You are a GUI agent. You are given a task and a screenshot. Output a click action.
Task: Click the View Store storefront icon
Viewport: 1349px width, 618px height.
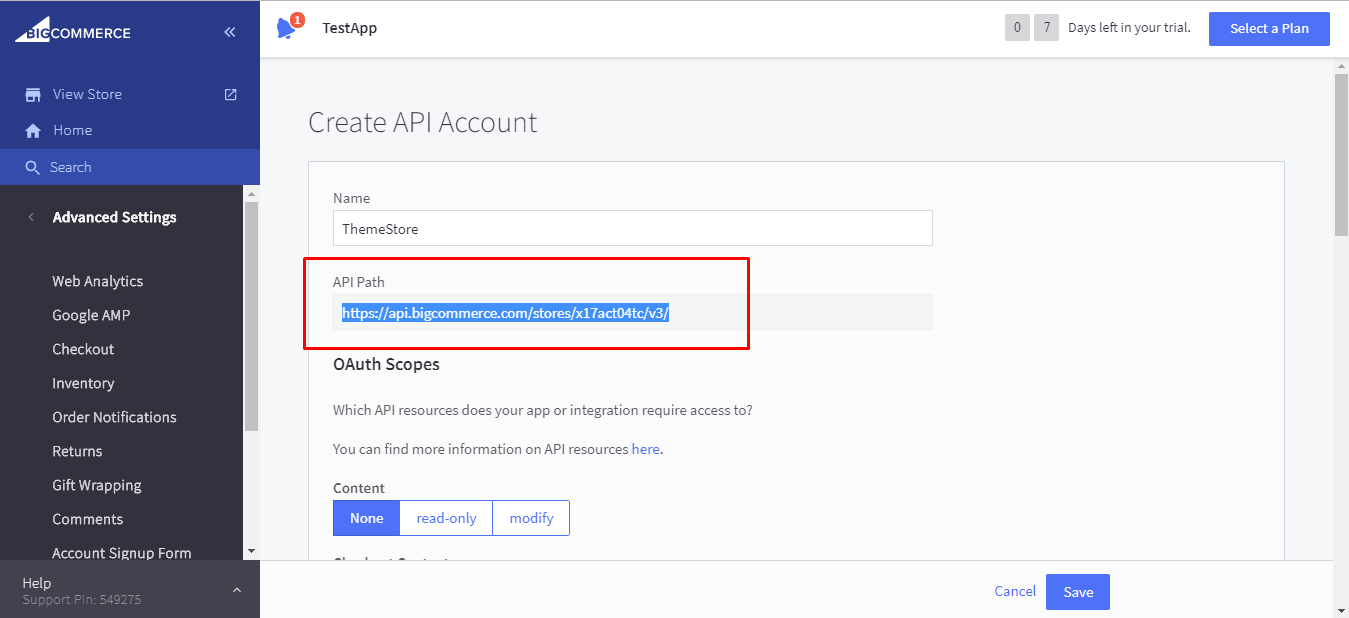33,95
